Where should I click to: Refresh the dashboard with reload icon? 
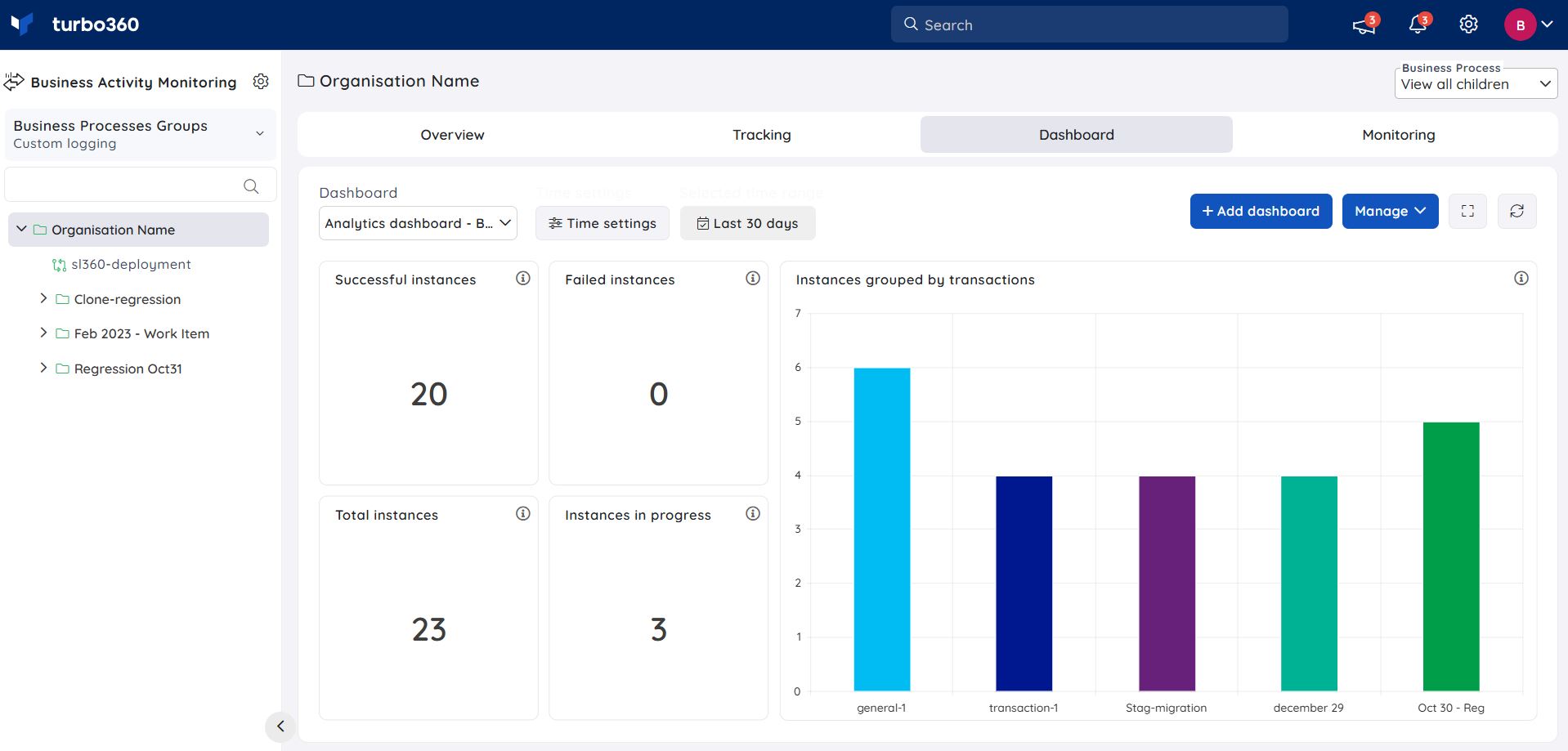coord(1516,211)
